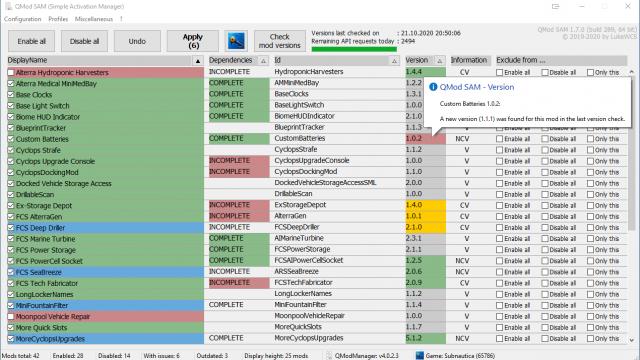Click the green 5.1.2 version cell
This screenshot has height=360, width=640.
(x=425, y=338)
